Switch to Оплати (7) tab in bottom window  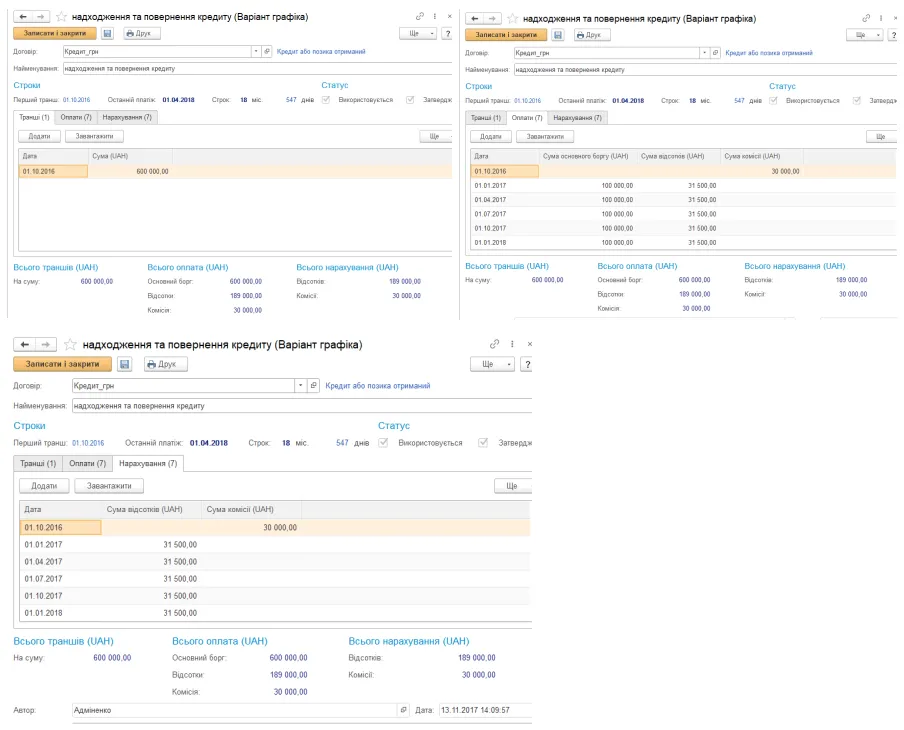point(88,464)
